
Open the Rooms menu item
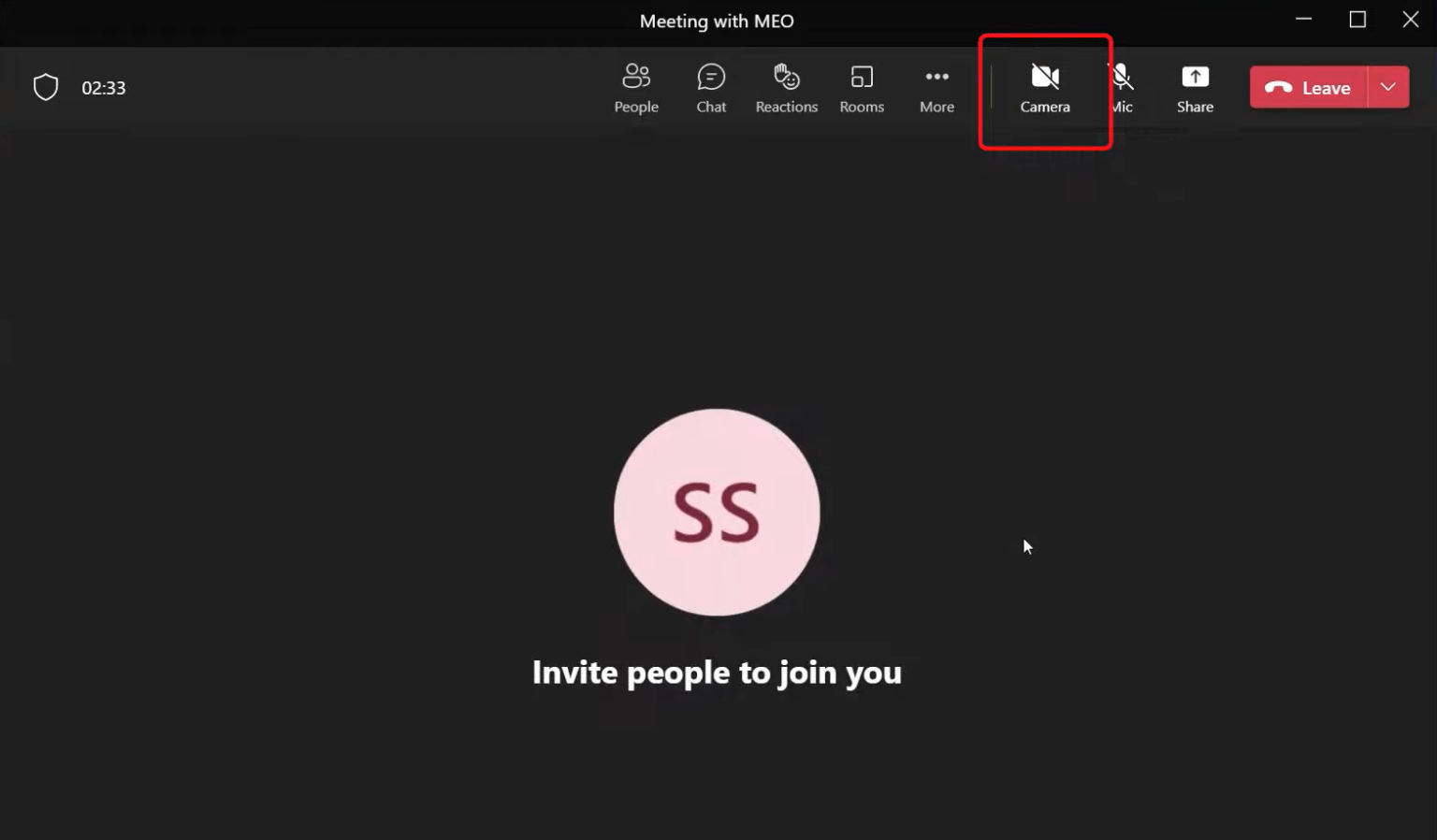(862, 87)
